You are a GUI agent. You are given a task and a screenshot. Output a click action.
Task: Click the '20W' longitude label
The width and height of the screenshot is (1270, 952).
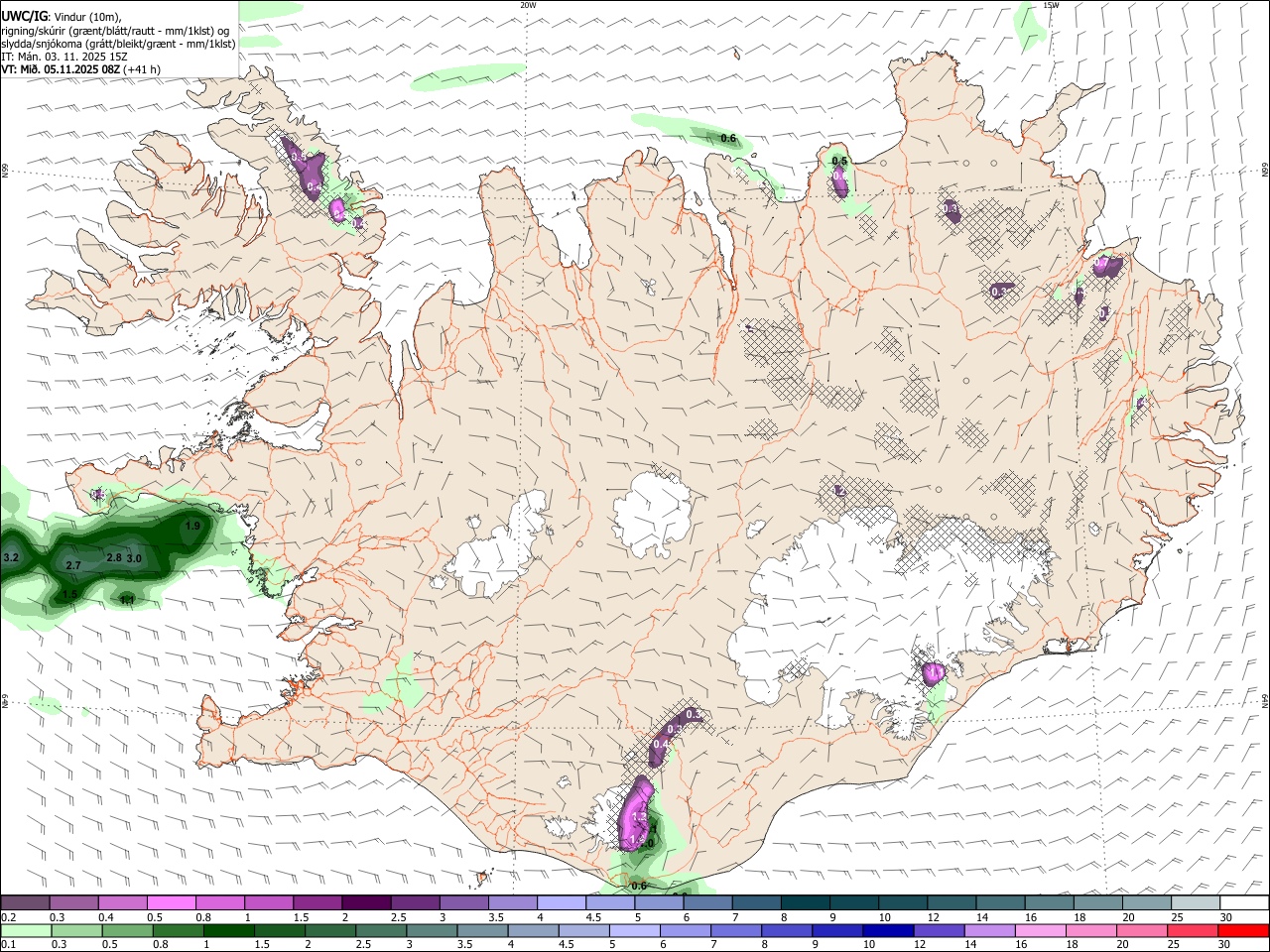coord(528,5)
